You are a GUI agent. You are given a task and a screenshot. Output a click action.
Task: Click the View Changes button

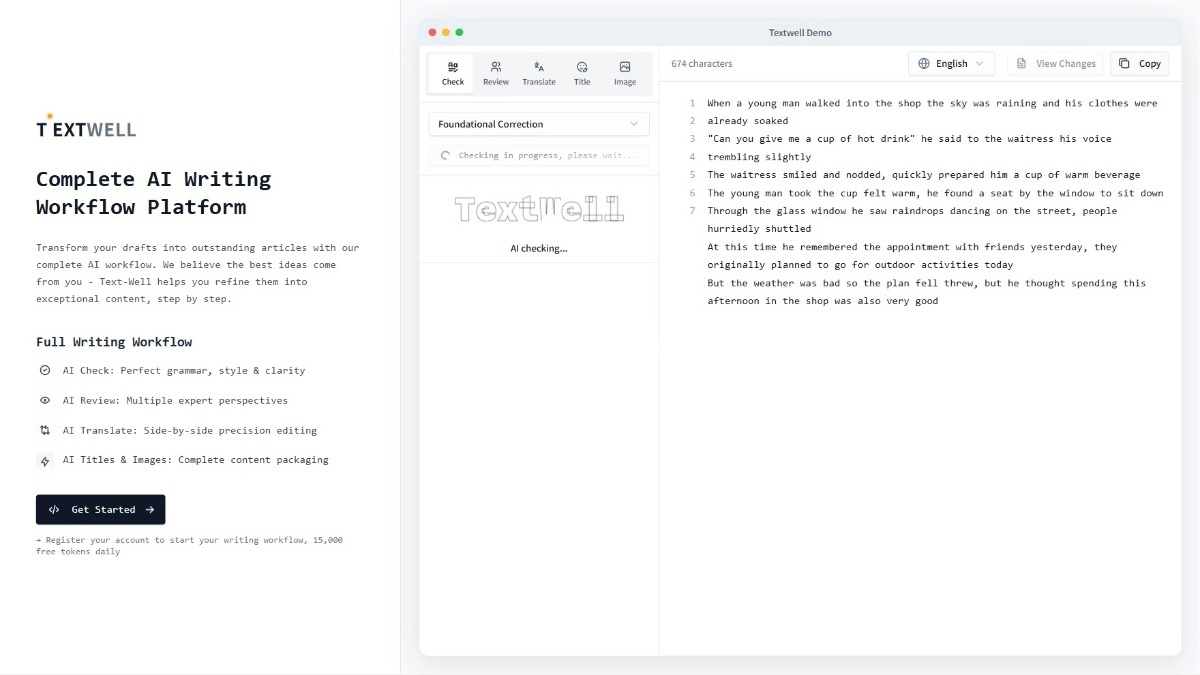pyautogui.click(x=1056, y=63)
